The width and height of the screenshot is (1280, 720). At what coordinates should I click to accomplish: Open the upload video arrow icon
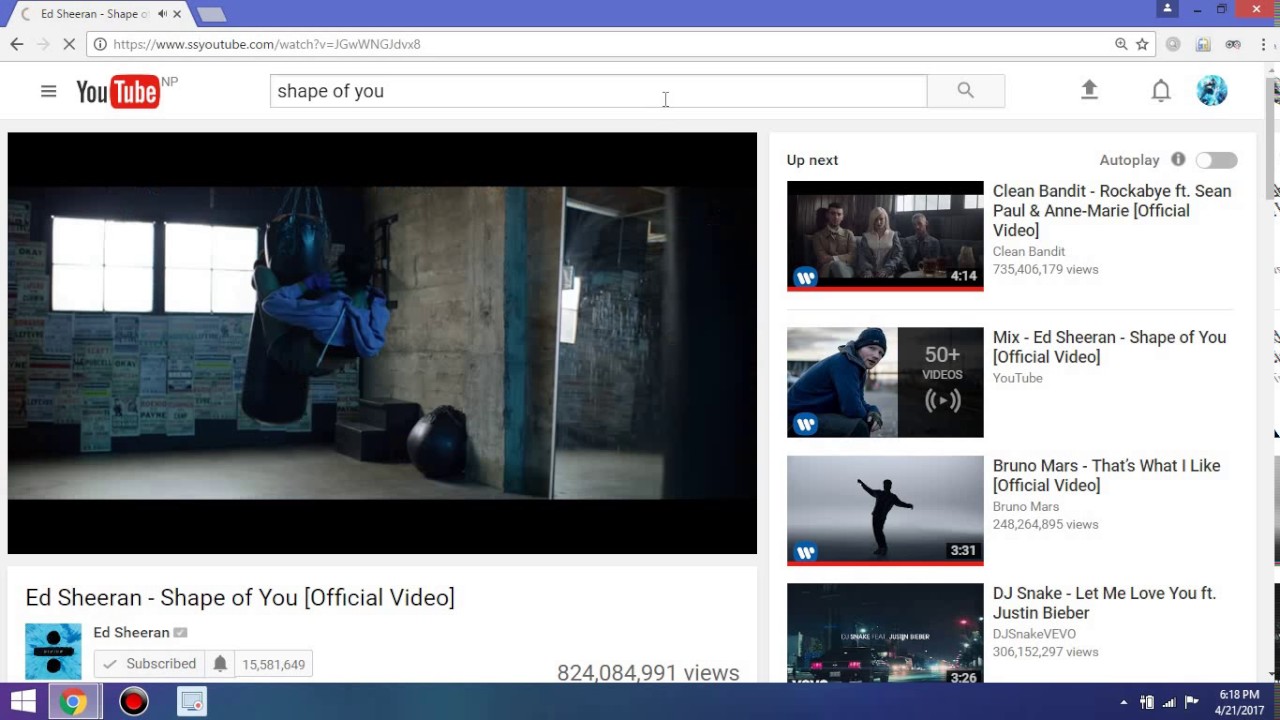[1090, 90]
